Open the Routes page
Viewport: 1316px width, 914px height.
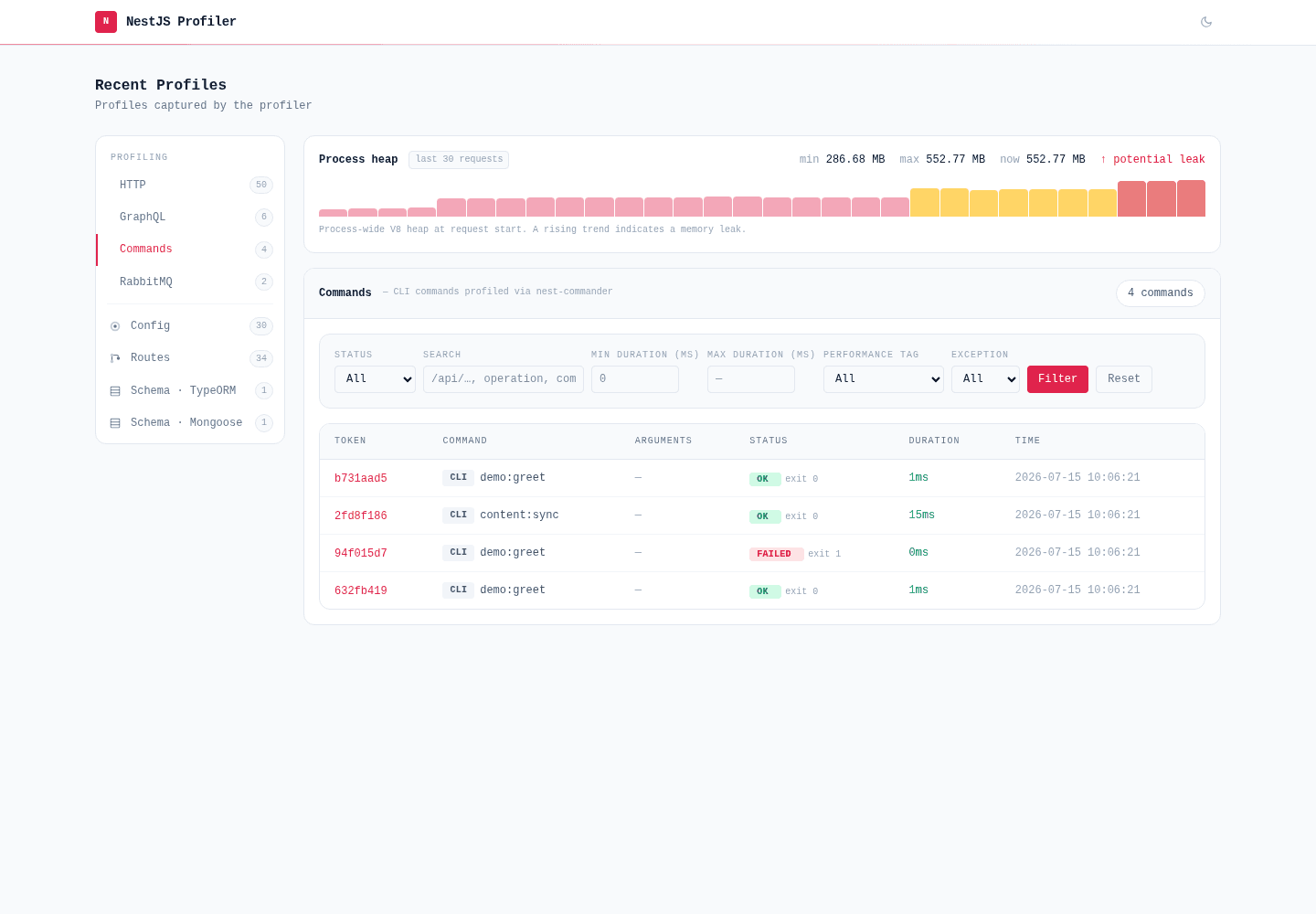click(x=190, y=358)
